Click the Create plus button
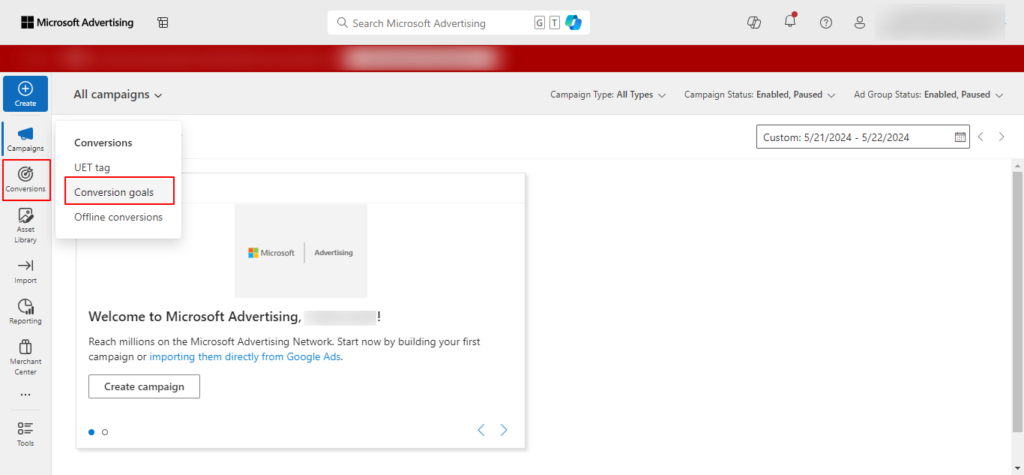Viewport: 1024px width, 475px height. coord(25,93)
